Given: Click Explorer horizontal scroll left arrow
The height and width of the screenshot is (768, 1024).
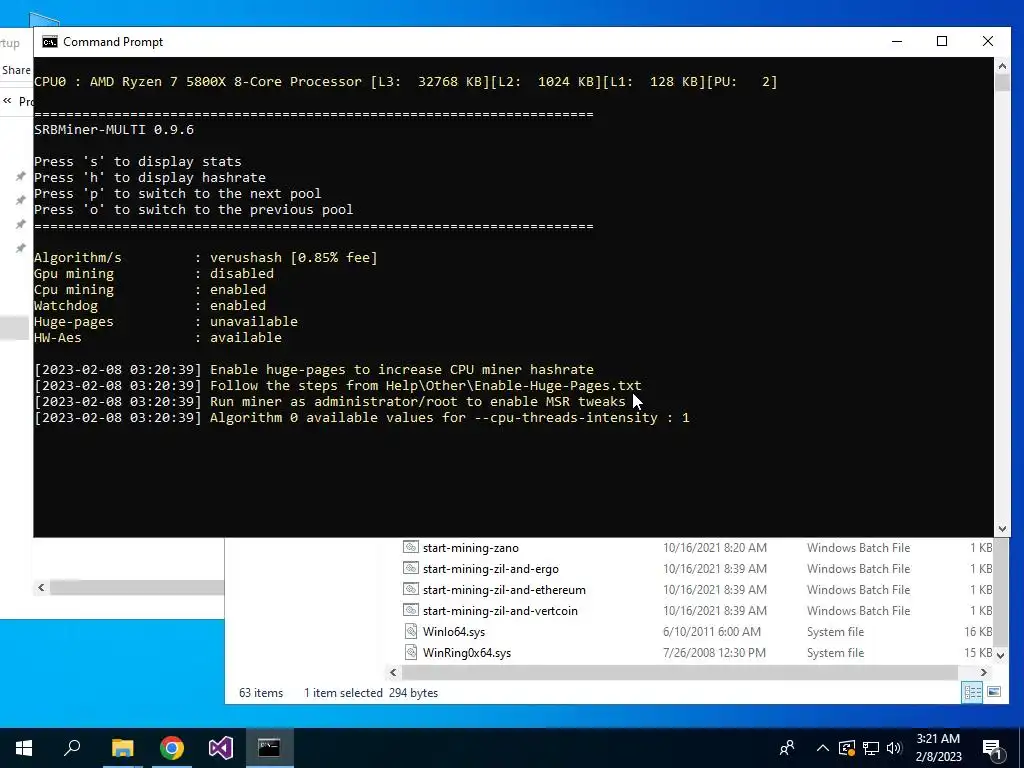Looking at the screenshot, I should [x=393, y=672].
